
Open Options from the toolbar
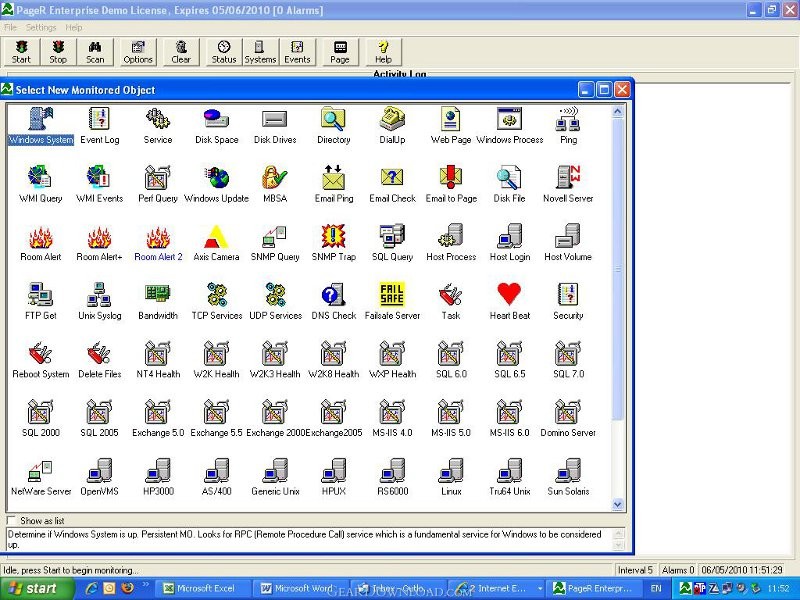(x=138, y=52)
